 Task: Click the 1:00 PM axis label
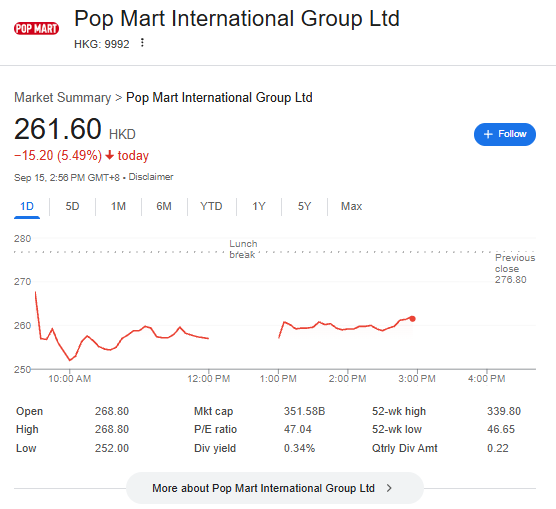tap(278, 378)
